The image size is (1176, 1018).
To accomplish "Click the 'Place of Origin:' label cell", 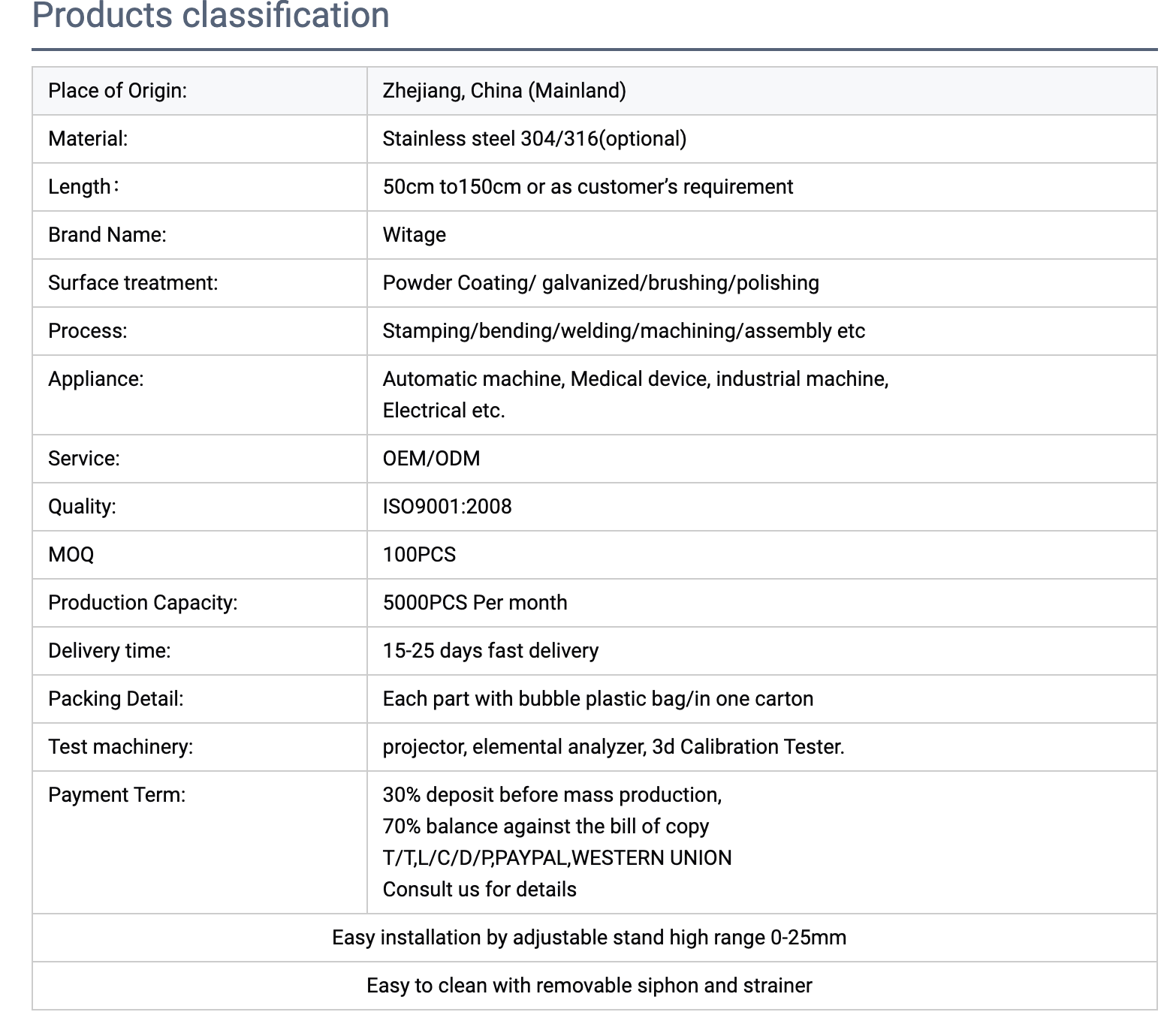I will (200, 91).
